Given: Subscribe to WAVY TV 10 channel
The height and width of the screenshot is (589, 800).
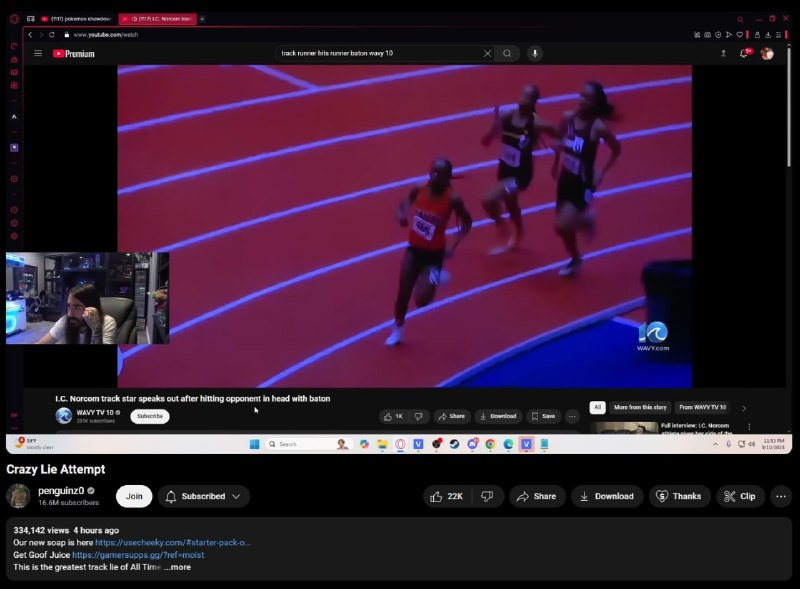Looking at the screenshot, I should [150, 416].
